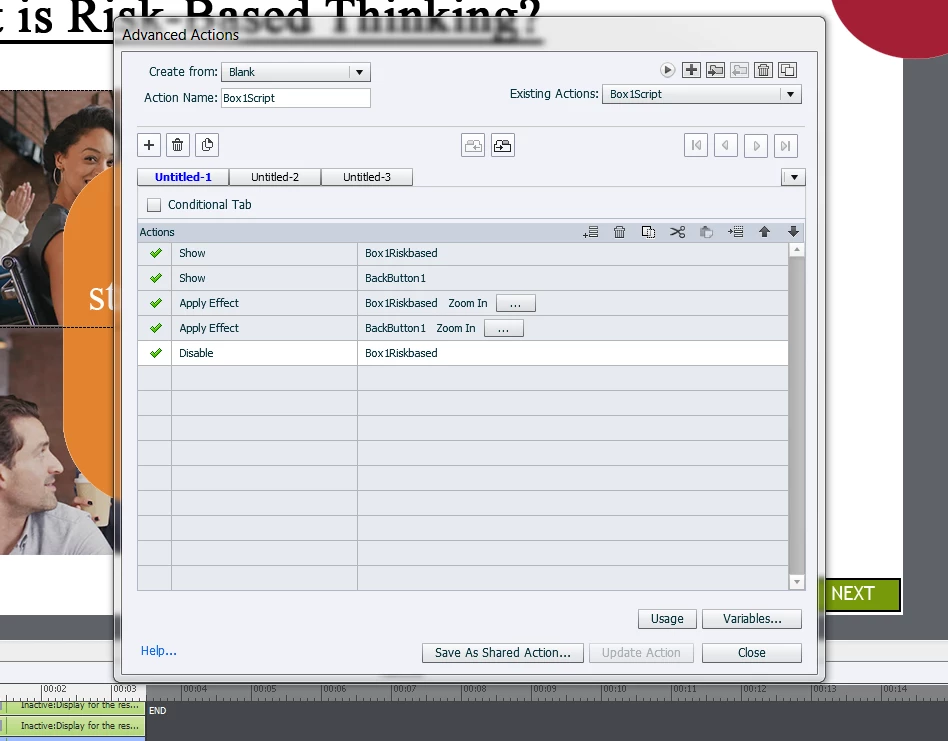Move to the next decision tab
The image size is (948, 741).
pos(756,146)
